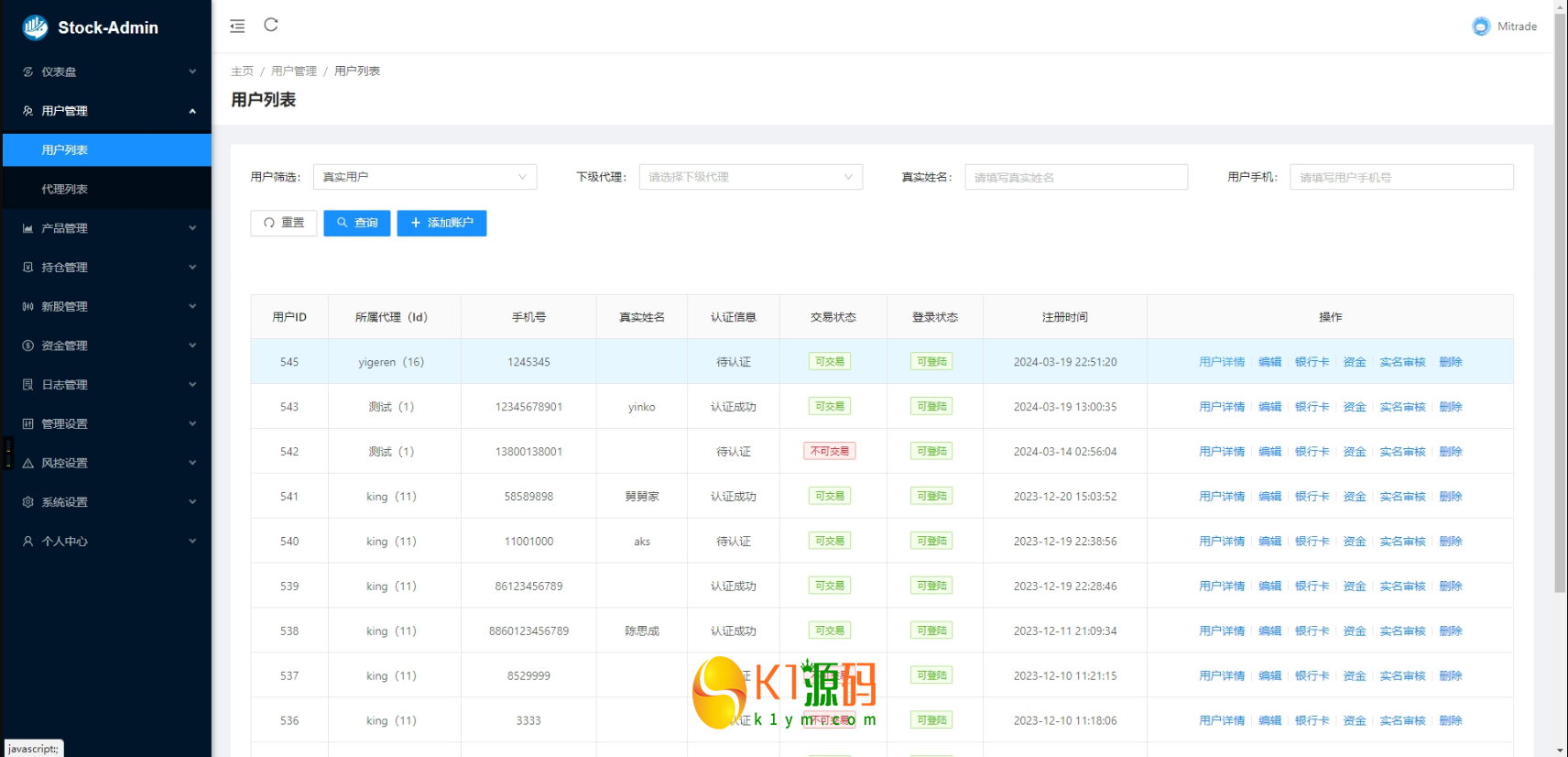Viewport: 1568px width, 757px height.
Task: Click the 仪表盘 dashboard icon in sidebar
Action: pos(27,71)
